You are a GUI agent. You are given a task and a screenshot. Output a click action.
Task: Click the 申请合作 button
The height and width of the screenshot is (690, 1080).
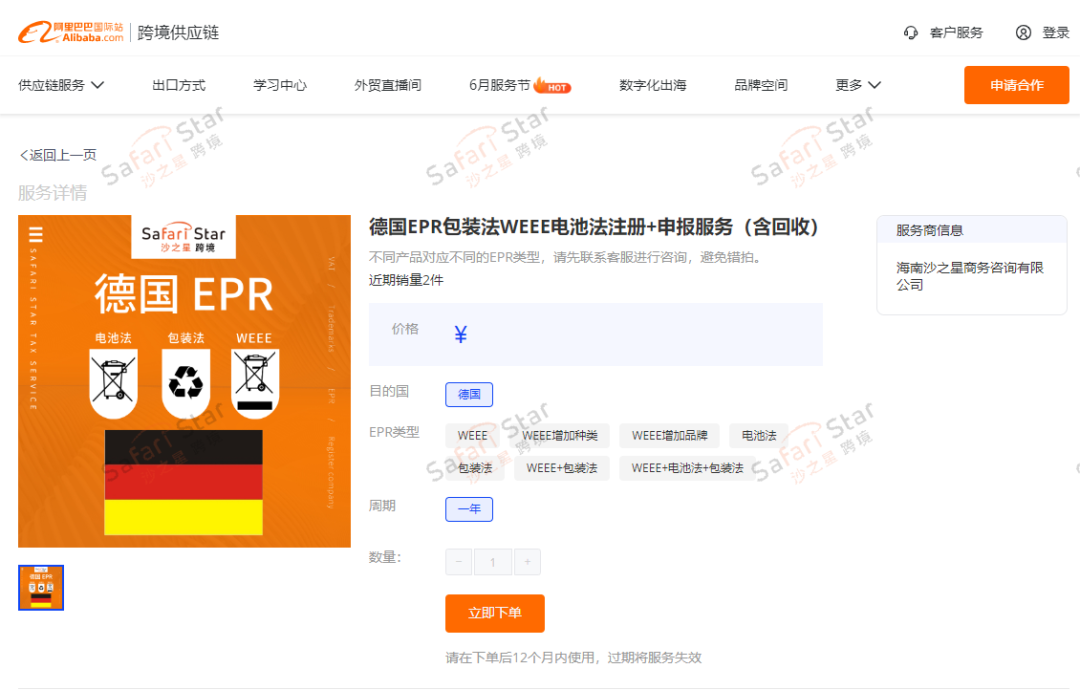click(x=1016, y=85)
